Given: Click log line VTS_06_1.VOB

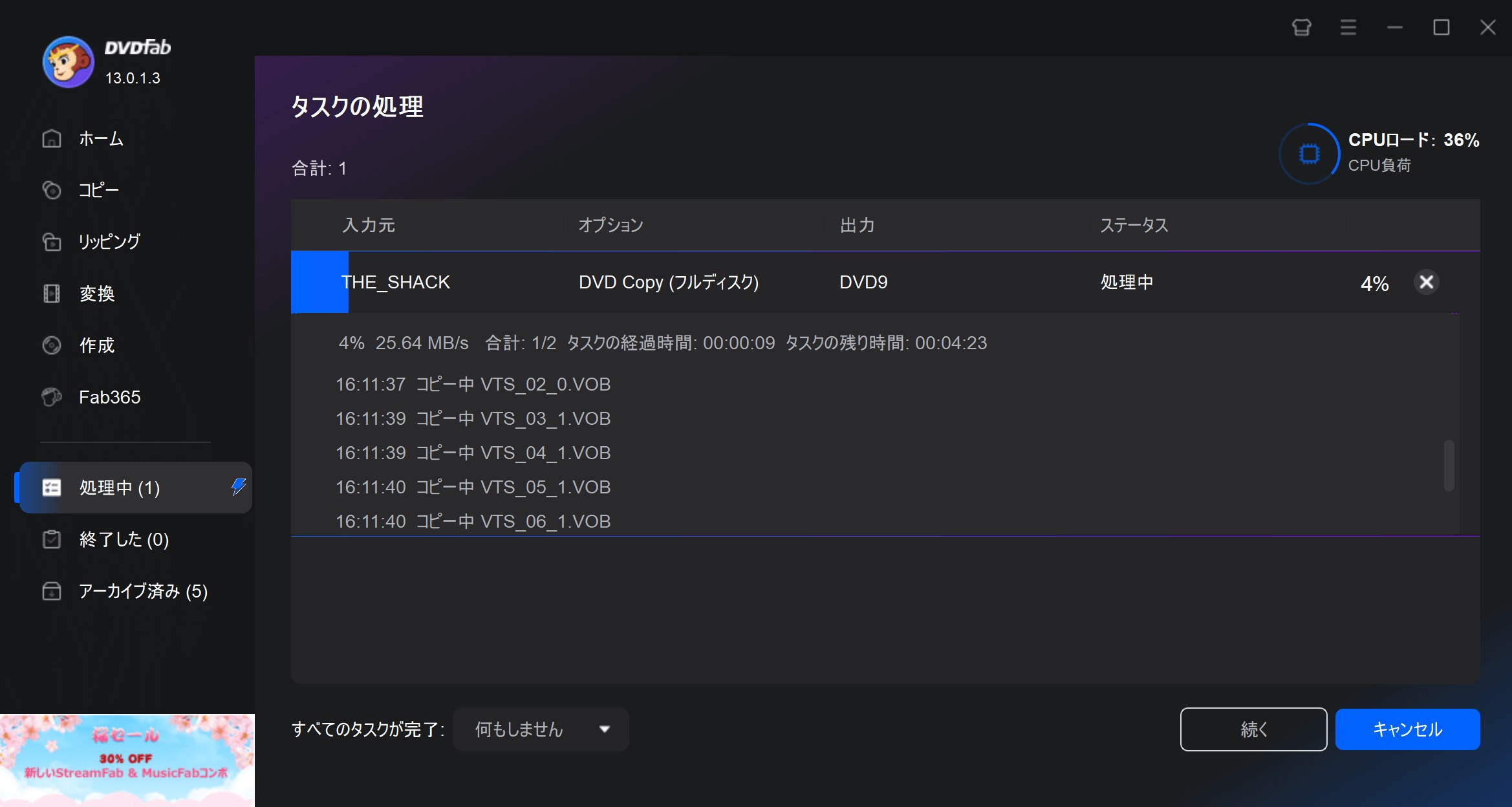Looking at the screenshot, I should pos(473,521).
